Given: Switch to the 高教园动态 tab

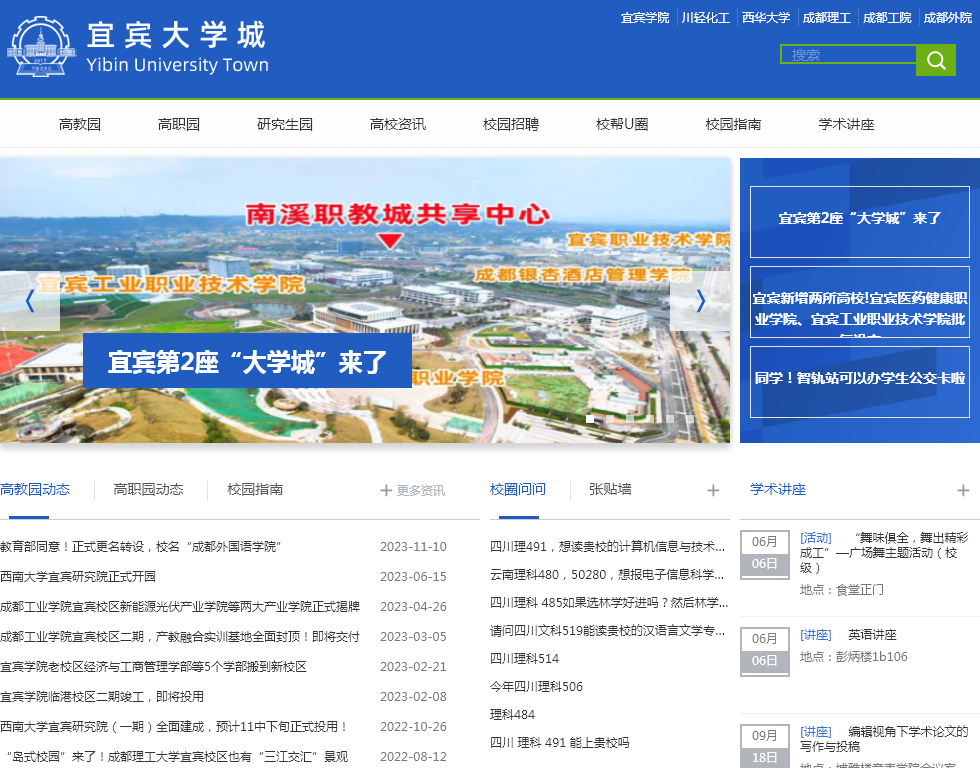Looking at the screenshot, I should pos(35,489).
